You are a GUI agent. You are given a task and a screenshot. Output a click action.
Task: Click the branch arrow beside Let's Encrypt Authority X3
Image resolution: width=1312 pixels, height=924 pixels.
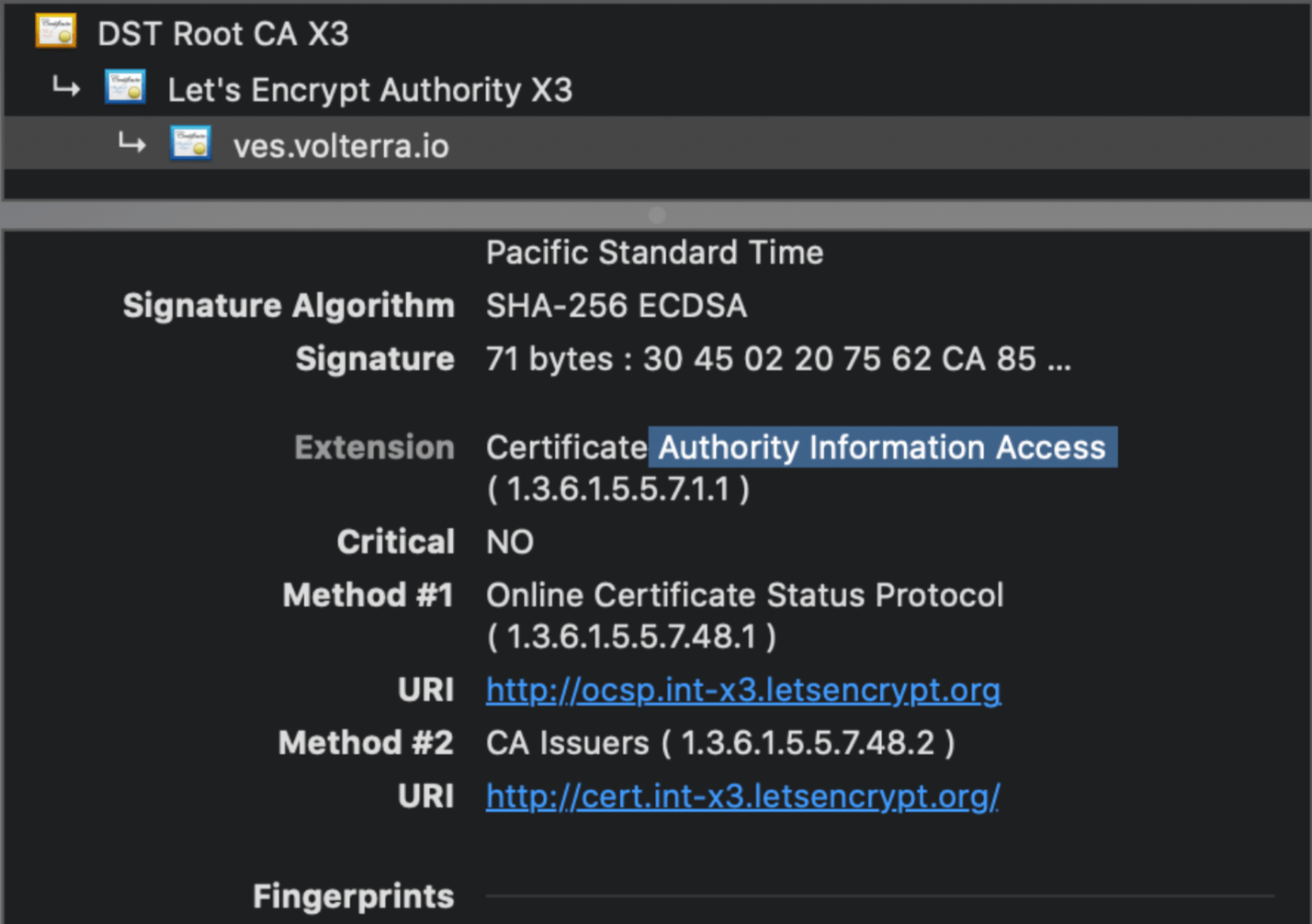tap(64, 86)
